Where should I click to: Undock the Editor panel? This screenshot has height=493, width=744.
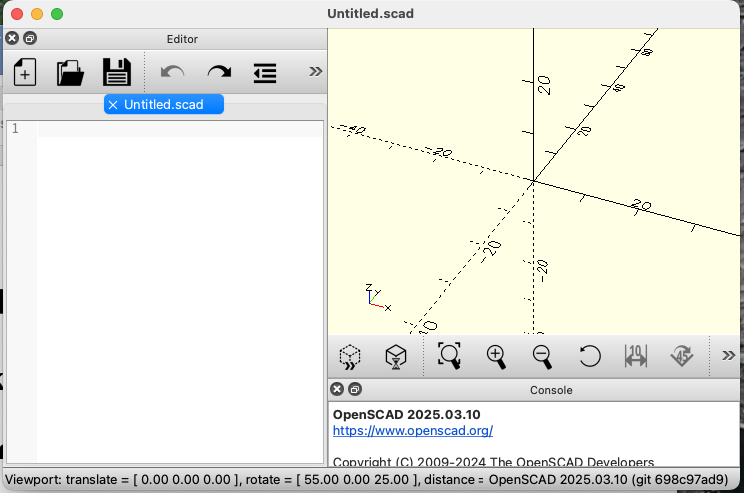pyautogui.click(x=30, y=38)
